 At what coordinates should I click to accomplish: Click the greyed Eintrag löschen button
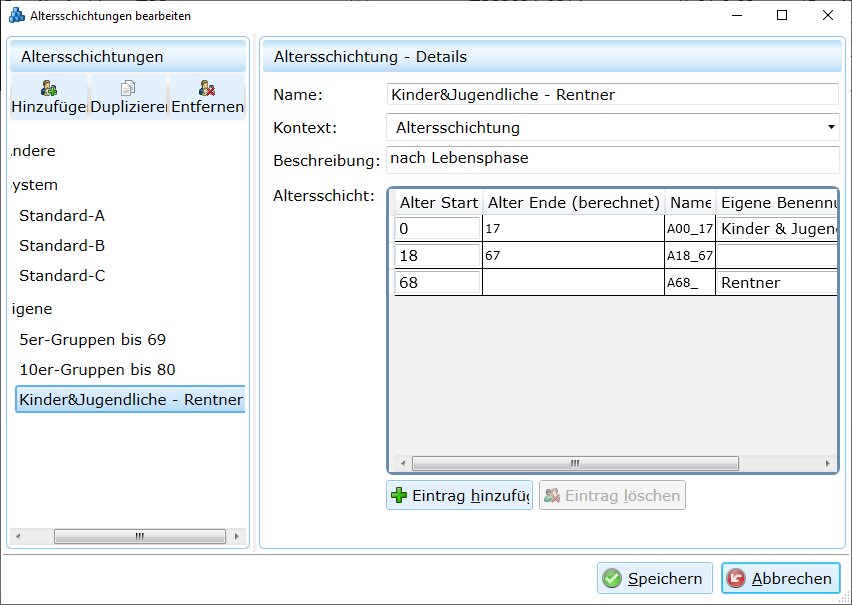612,495
